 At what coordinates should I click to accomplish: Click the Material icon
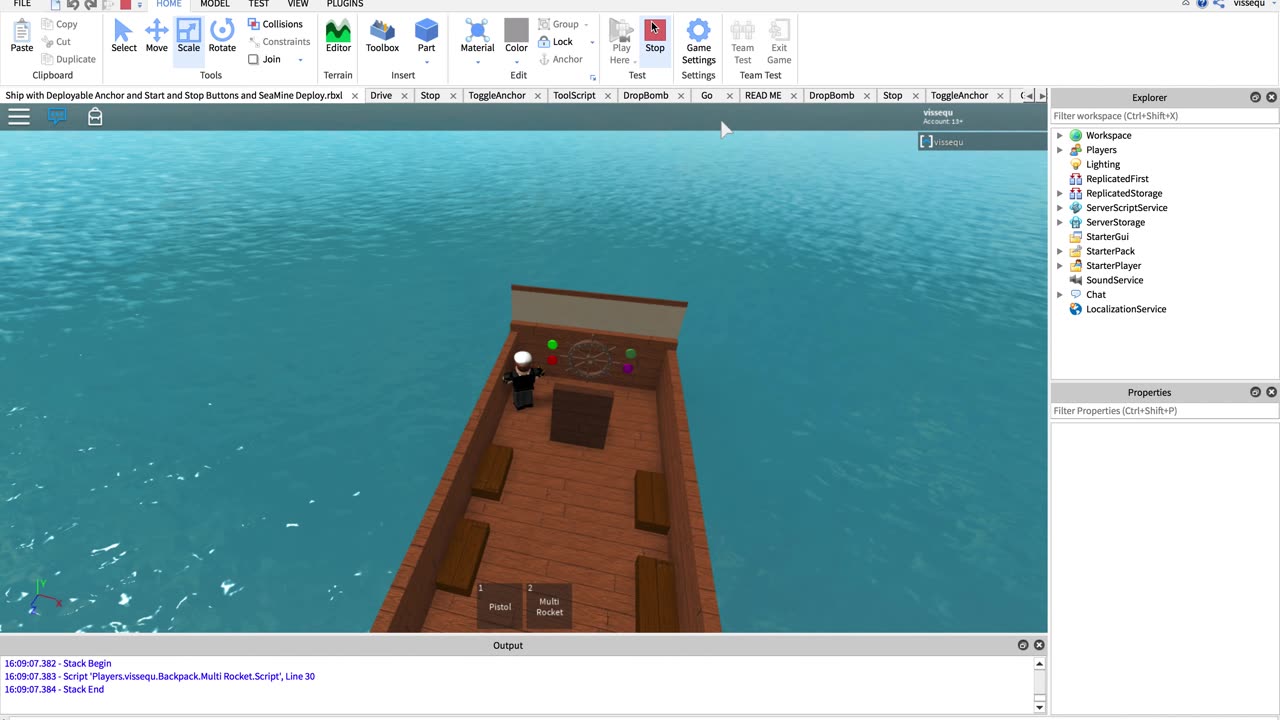point(477,30)
